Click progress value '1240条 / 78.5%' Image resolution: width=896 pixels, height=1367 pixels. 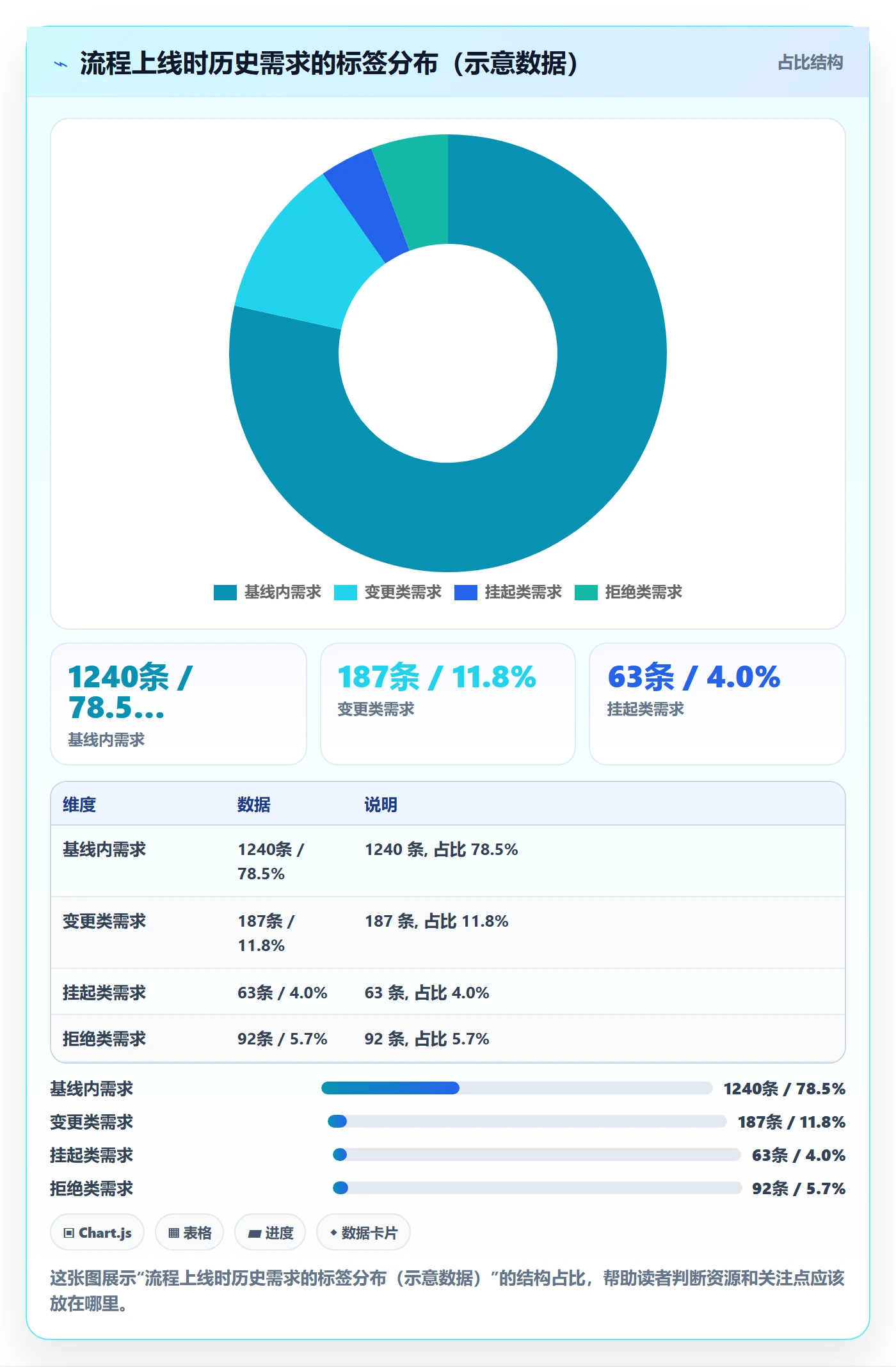[785, 1089]
